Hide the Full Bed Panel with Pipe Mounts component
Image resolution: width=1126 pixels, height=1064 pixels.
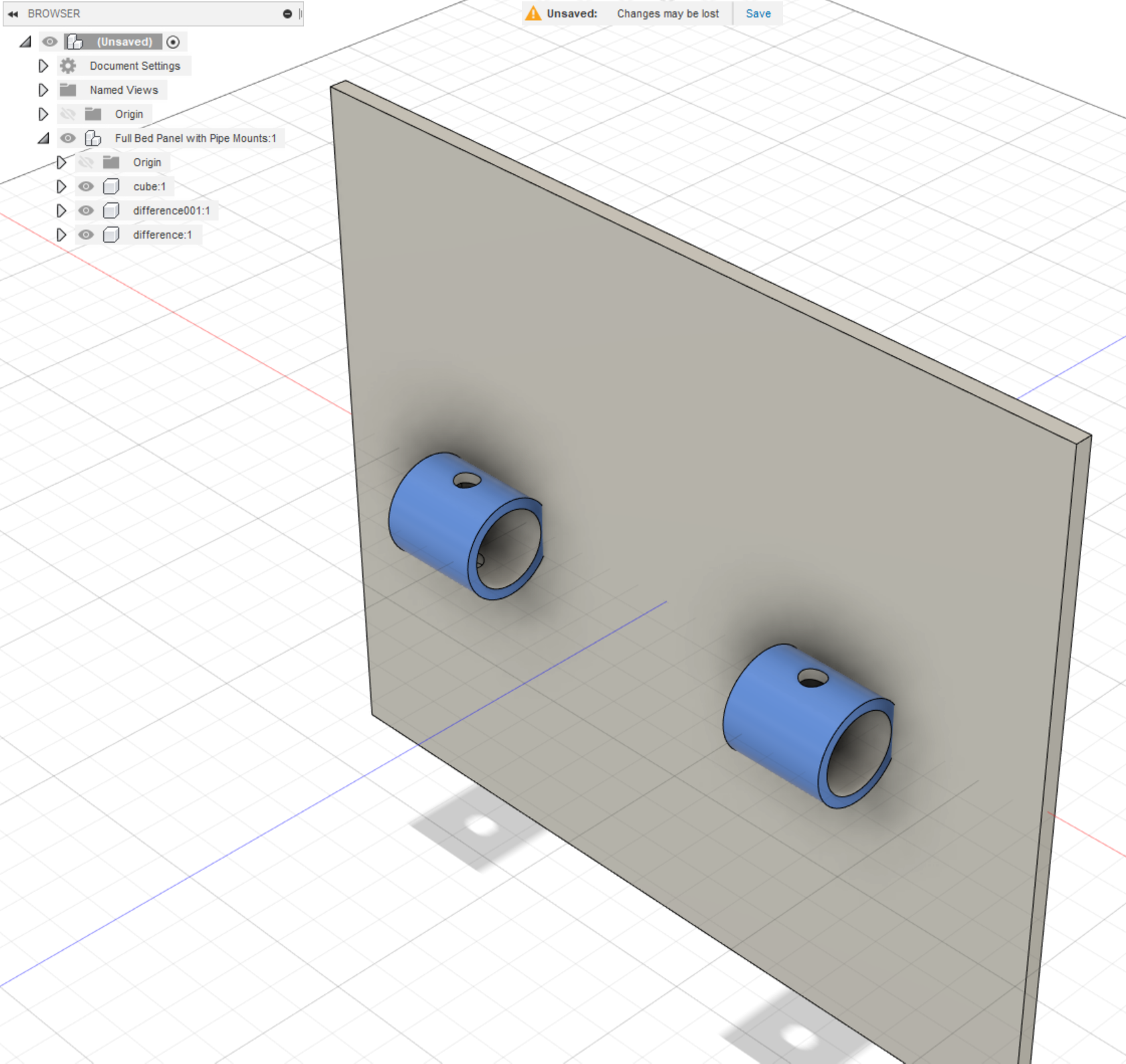pos(68,138)
